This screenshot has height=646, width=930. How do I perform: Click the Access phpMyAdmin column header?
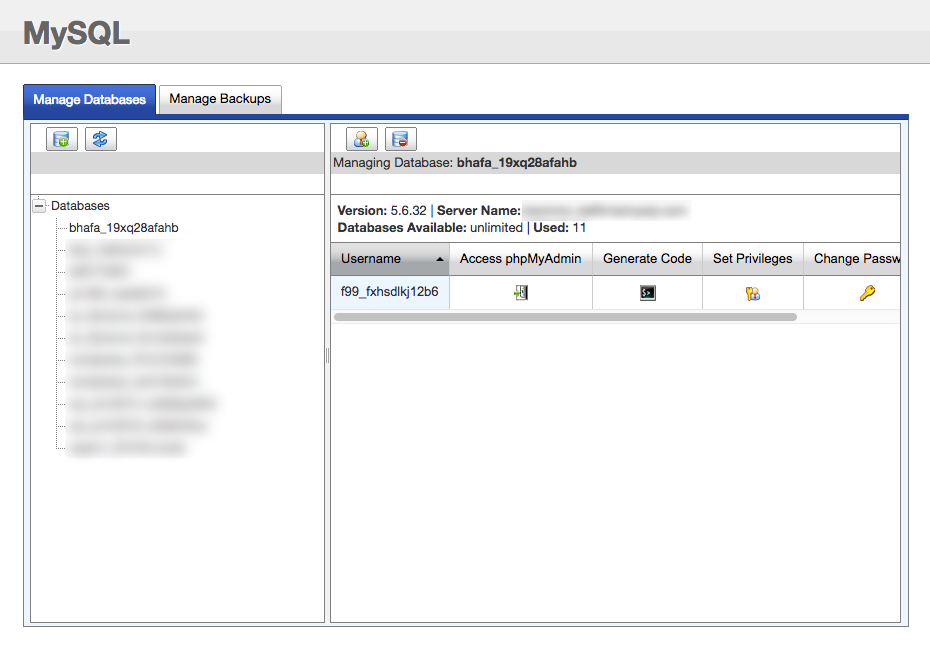(x=521, y=259)
